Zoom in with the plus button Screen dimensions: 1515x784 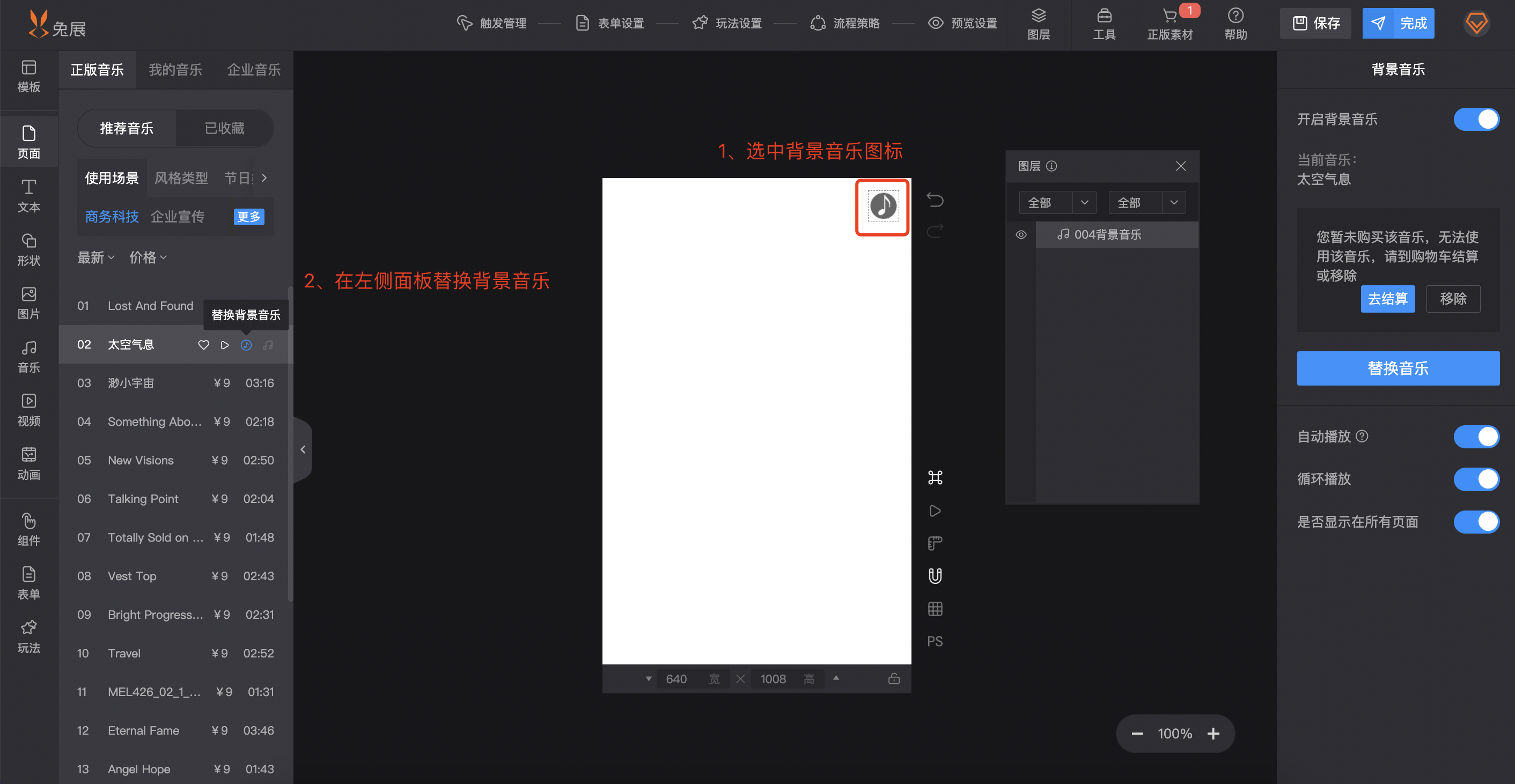[1214, 734]
